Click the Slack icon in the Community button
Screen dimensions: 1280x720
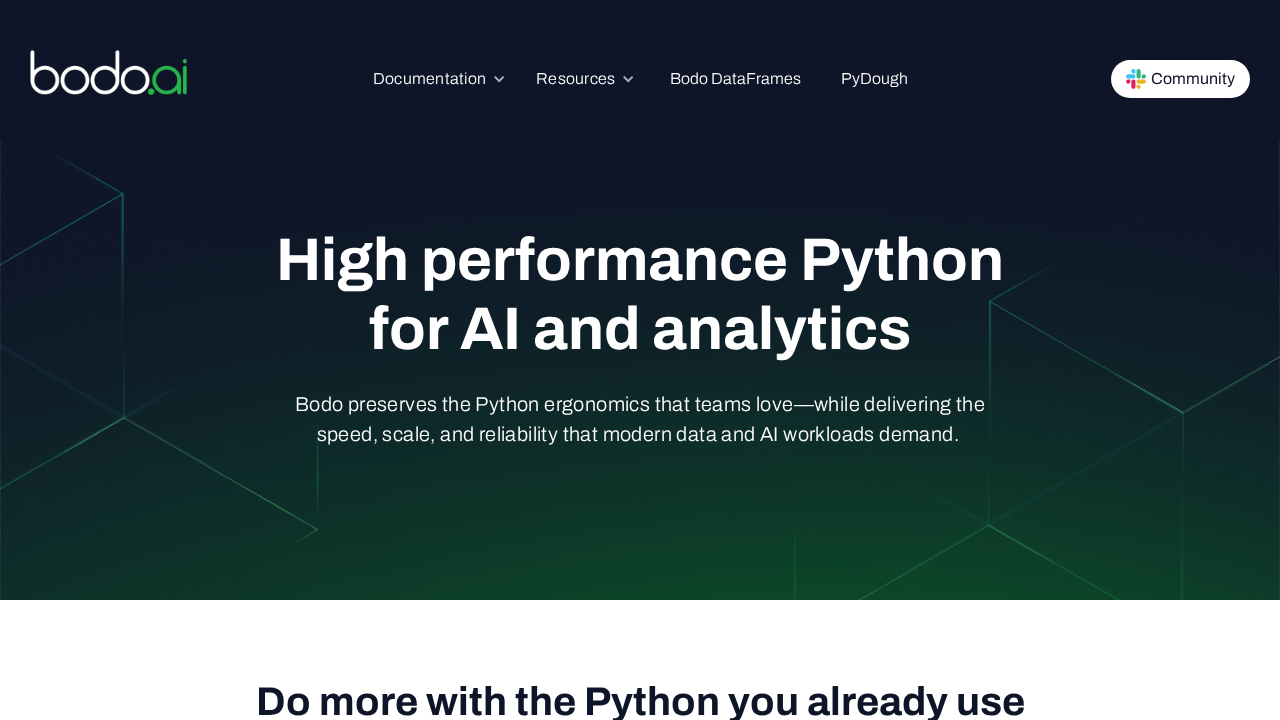click(1135, 79)
